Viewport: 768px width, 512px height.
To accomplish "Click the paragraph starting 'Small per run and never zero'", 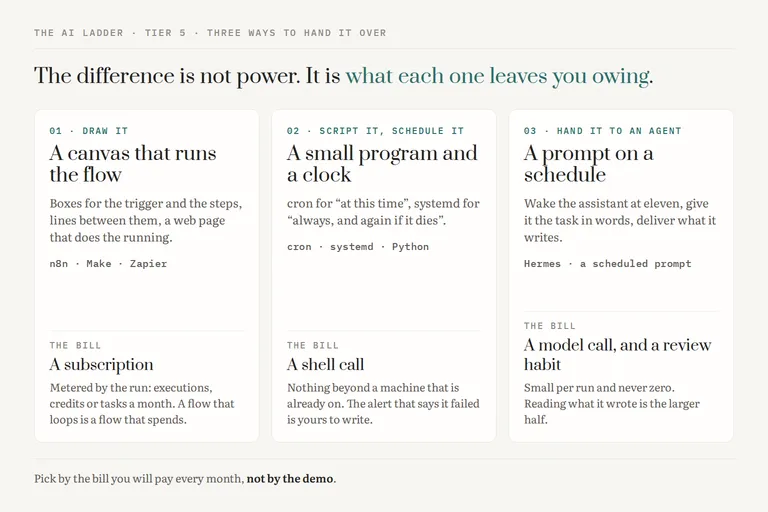I will point(612,404).
